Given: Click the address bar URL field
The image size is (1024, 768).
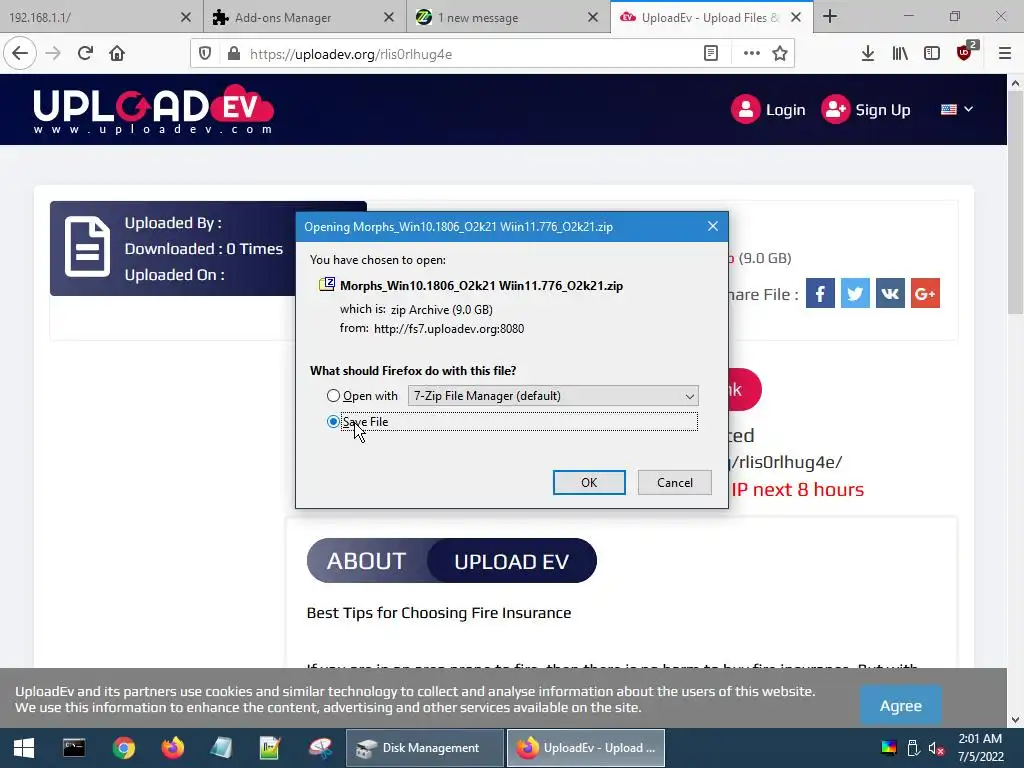Looking at the screenshot, I should 469,54.
